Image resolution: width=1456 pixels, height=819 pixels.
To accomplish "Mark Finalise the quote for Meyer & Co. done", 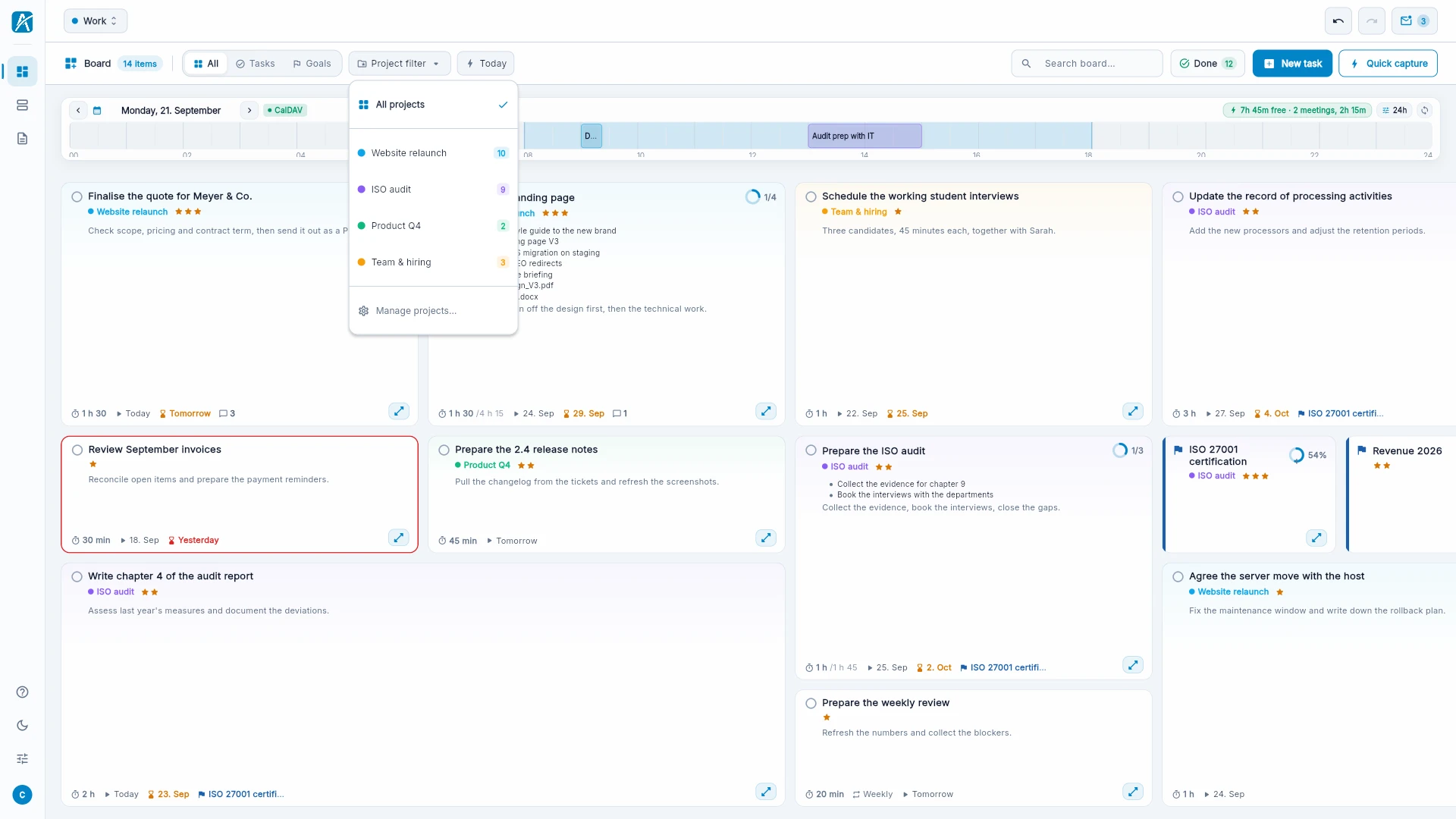I will [x=77, y=197].
